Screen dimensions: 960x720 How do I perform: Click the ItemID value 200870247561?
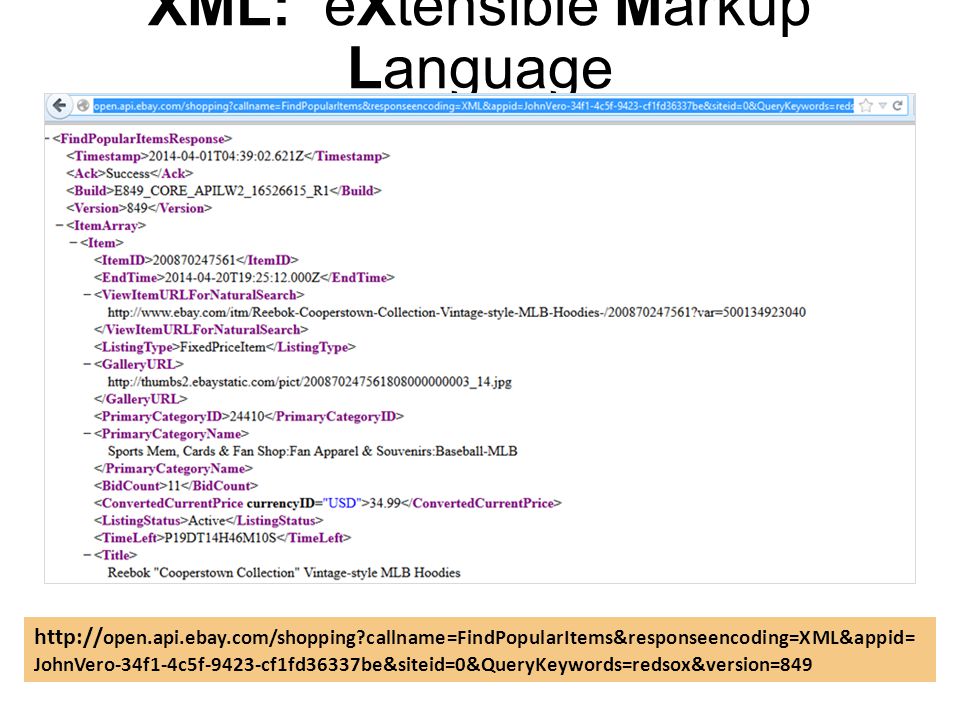[x=194, y=260]
